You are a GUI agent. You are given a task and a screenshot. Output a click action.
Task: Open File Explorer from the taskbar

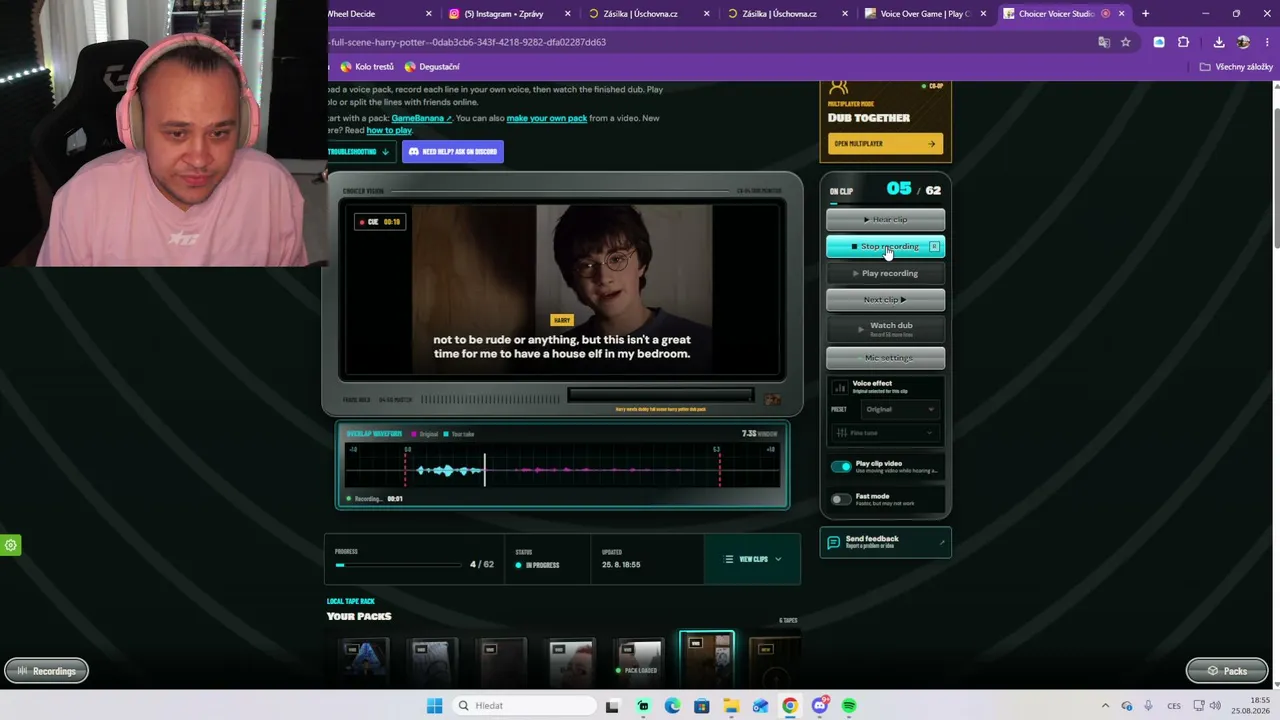[x=731, y=706]
